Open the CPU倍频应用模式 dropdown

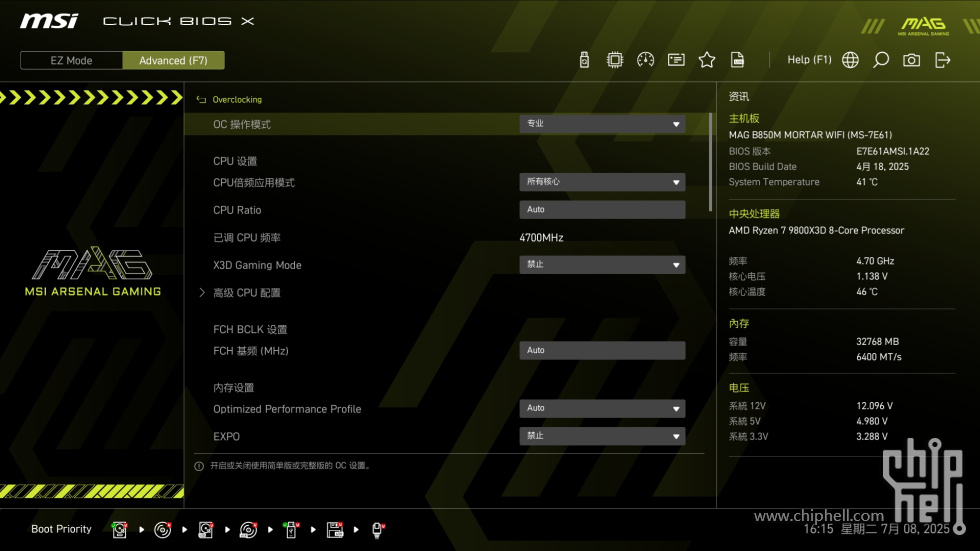pyautogui.click(x=602, y=182)
